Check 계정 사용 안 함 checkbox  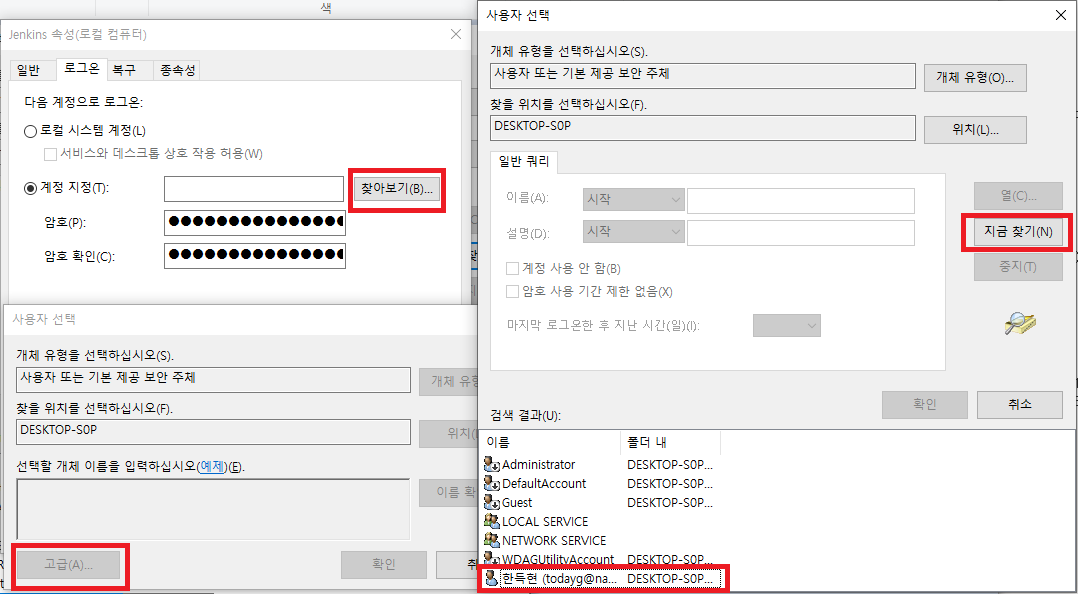[512, 268]
